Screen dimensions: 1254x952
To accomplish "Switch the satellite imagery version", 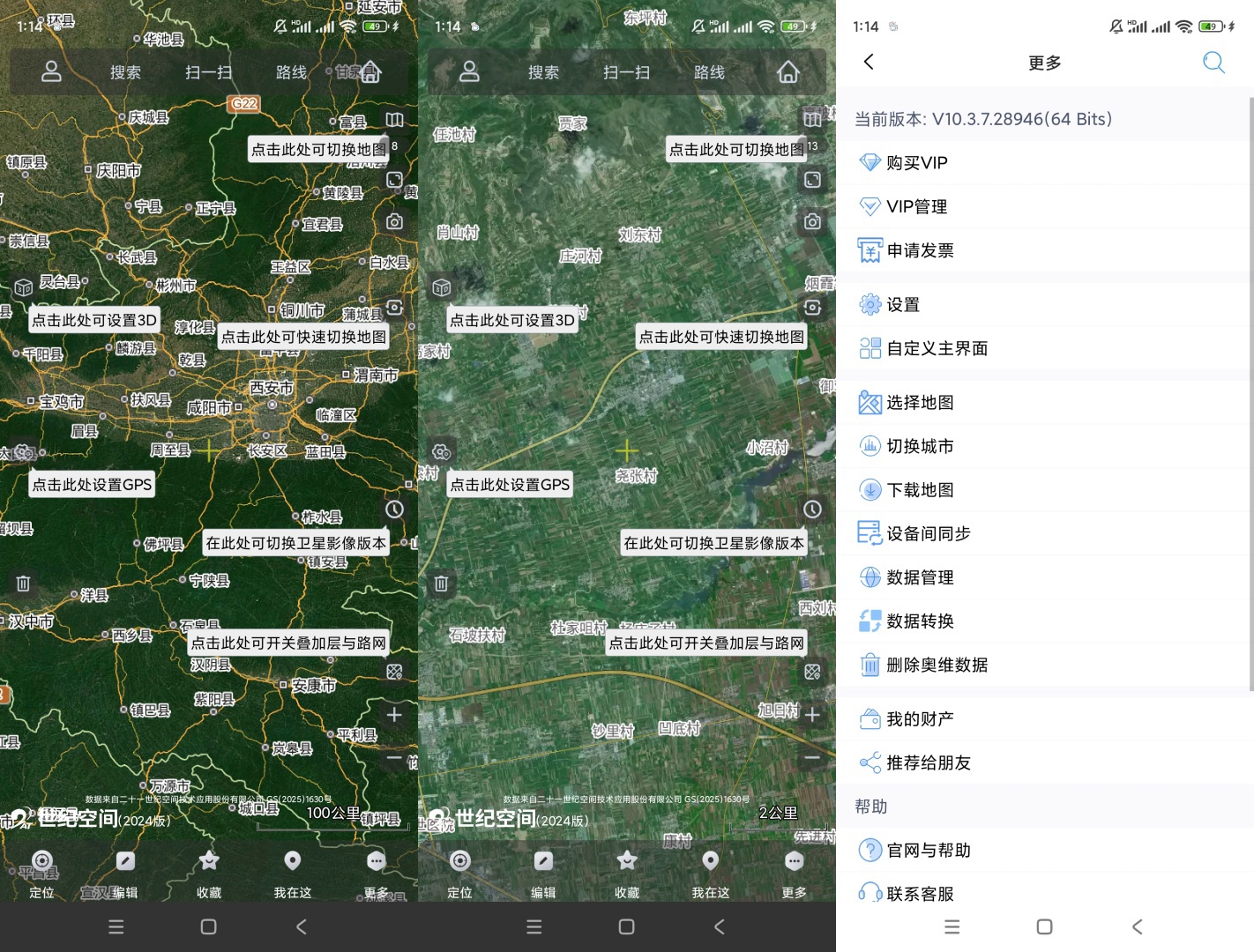I will [x=394, y=509].
